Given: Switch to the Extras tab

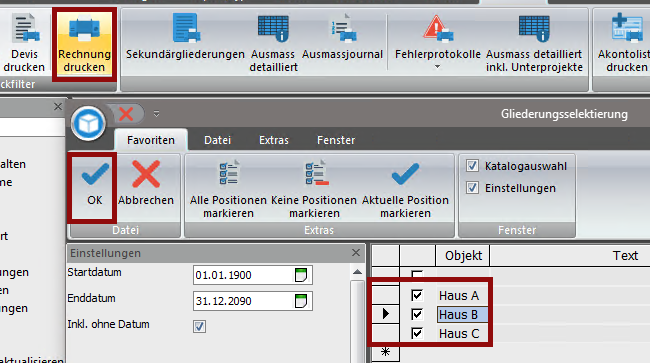Looking at the screenshot, I should tap(274, 140).
